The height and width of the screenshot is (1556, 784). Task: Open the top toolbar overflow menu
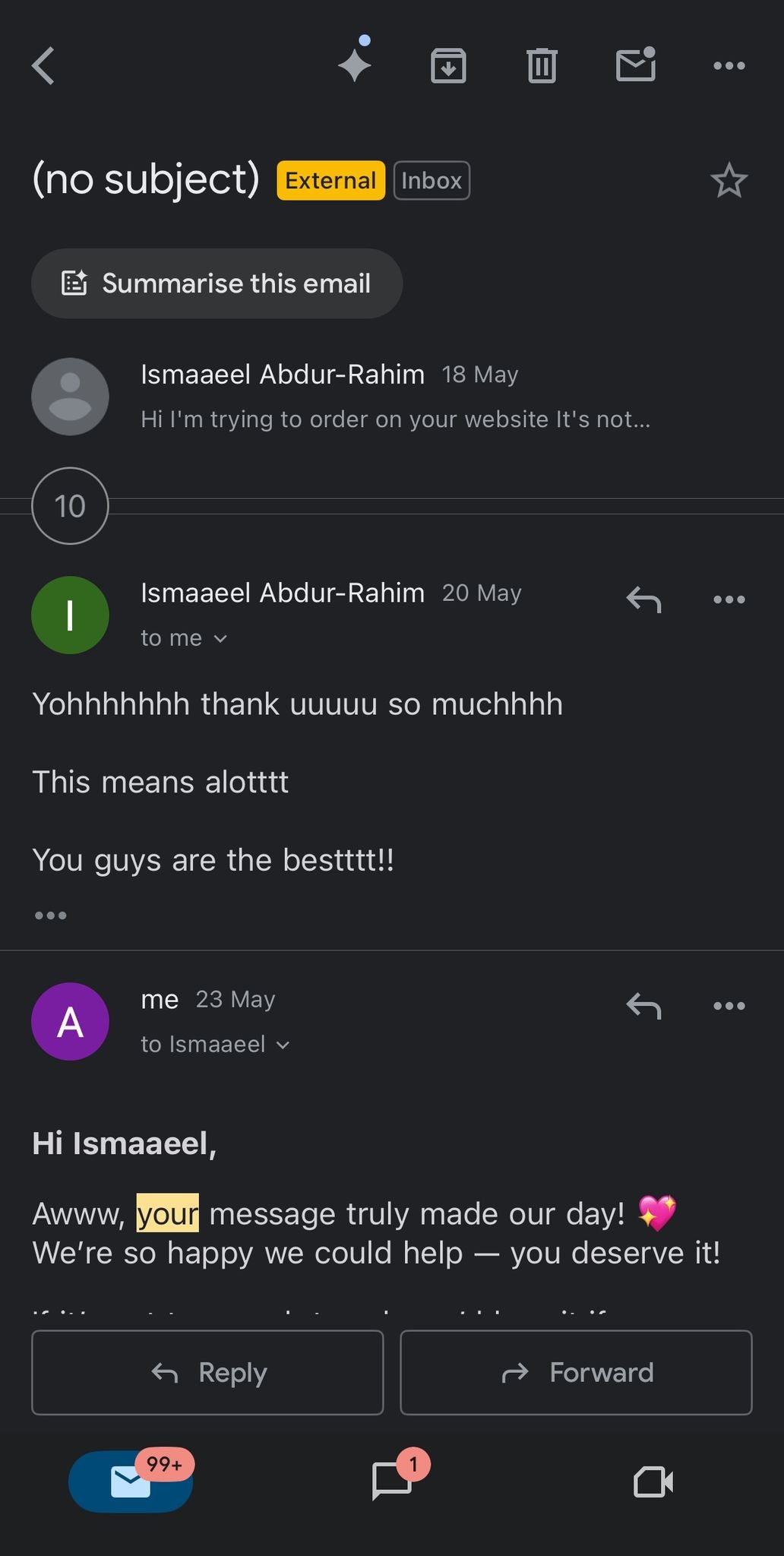tap(729, 65)
